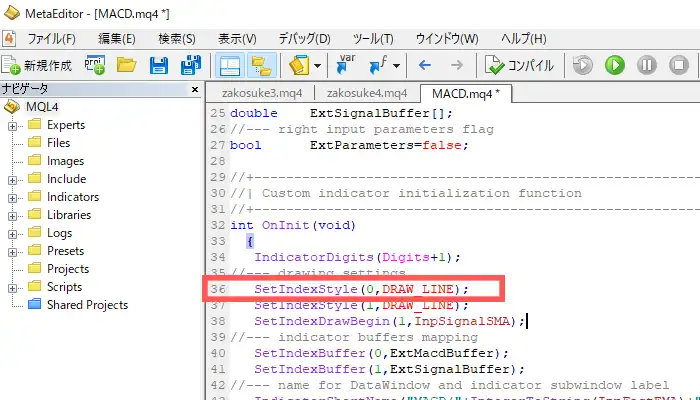This screenshot has width=700, height=400.
Task: Click the open folder icon
Action: coord(127,65)
